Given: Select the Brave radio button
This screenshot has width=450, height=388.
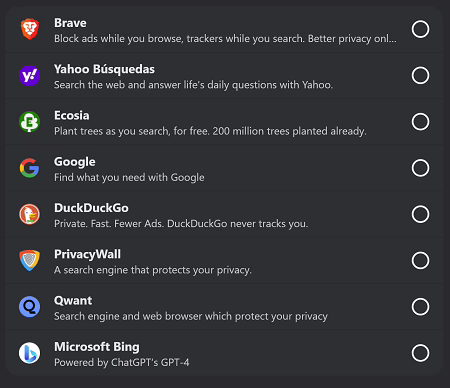Looking at the screenshot, I should [420, 29].
